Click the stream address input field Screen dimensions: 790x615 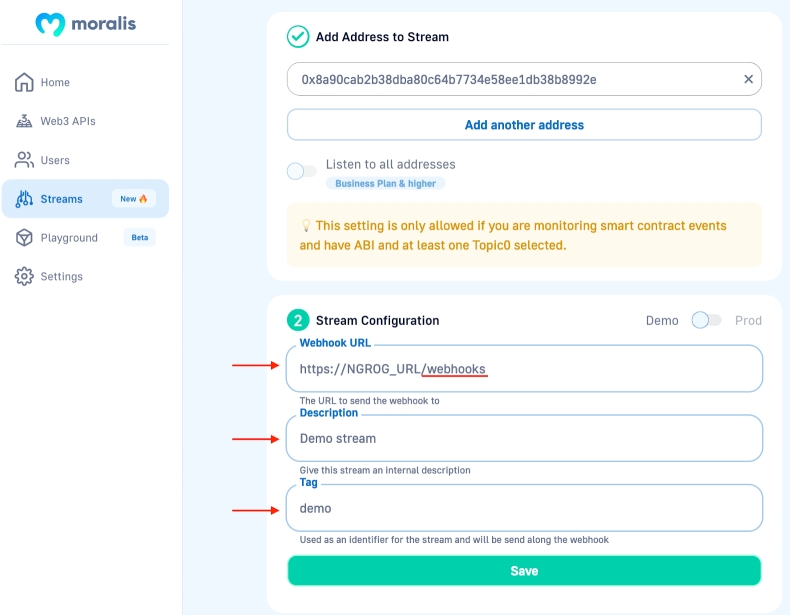(x=510, y=79)
